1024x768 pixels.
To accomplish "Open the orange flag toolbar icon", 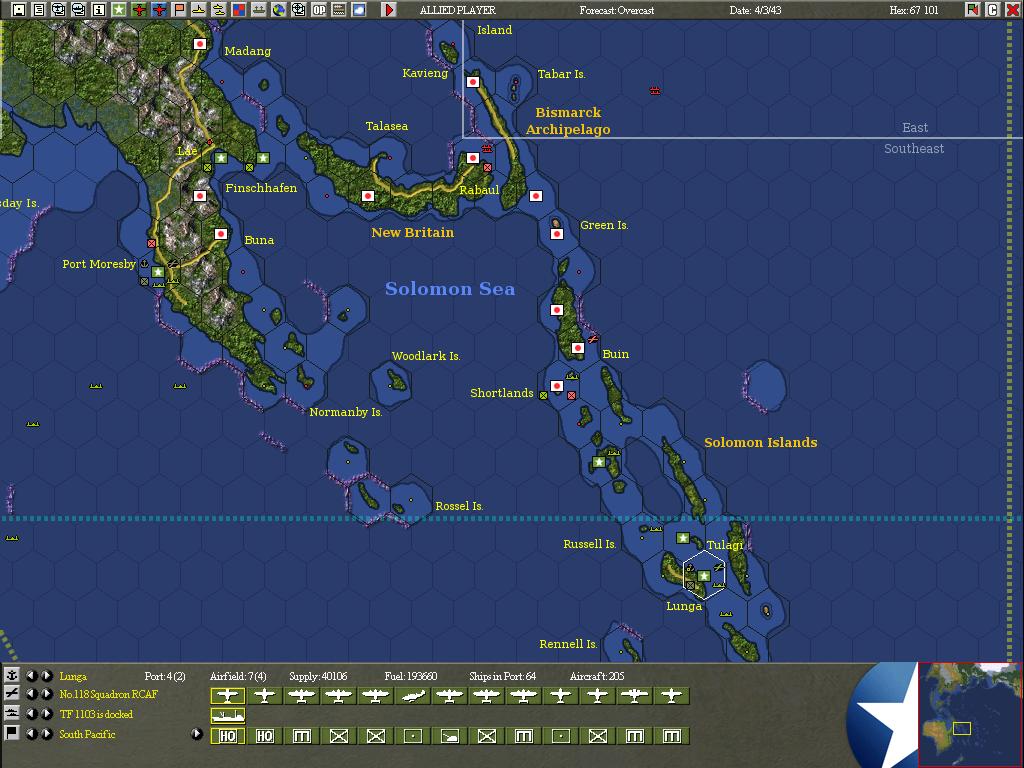I will click(178, 10).
